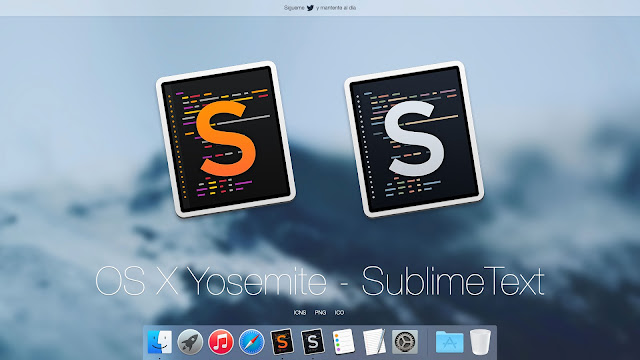Choose the PNG format label
The image size is (640, 360).
click(320, 313)
